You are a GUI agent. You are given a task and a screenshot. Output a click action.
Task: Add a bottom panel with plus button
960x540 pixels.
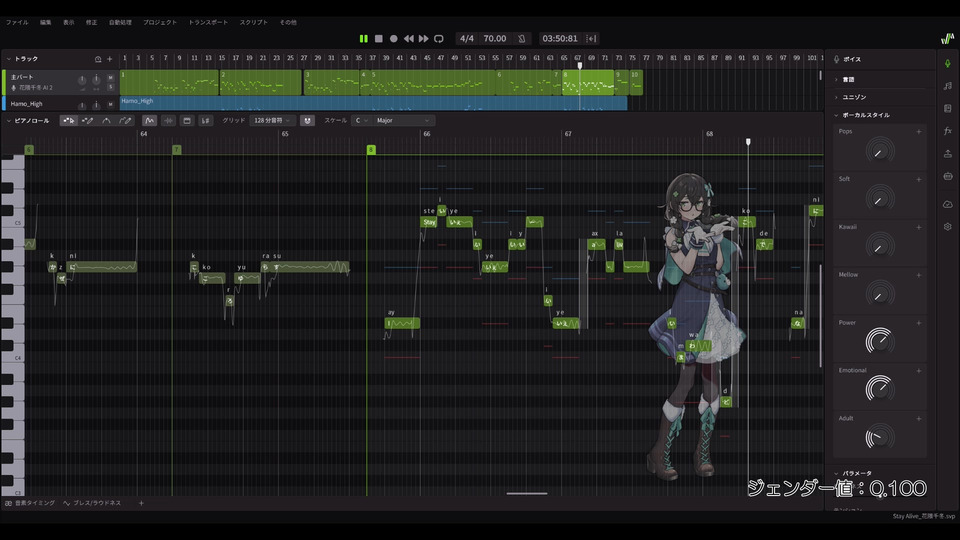point(141,503)
